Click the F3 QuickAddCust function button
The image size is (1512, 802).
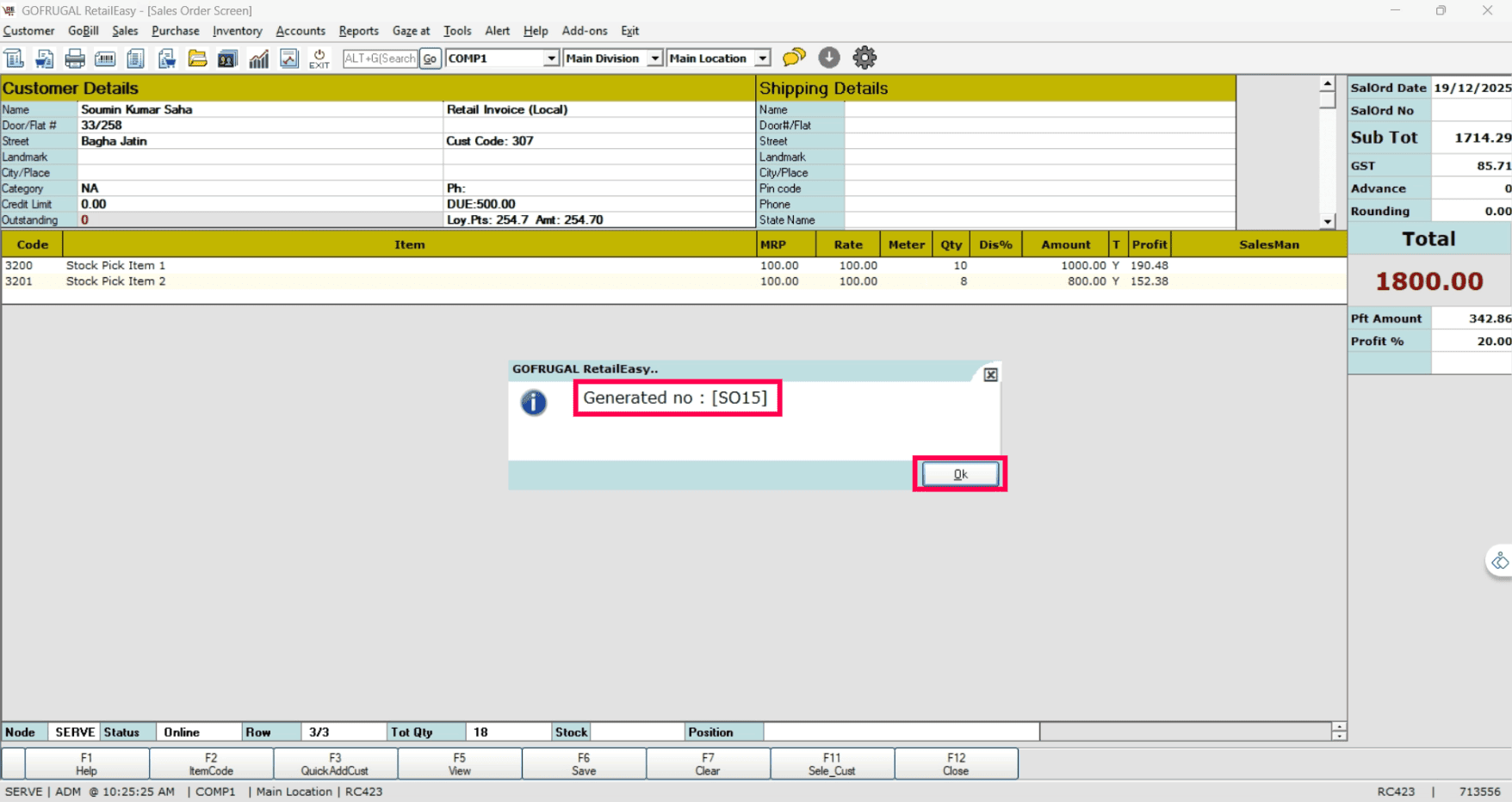335,764
